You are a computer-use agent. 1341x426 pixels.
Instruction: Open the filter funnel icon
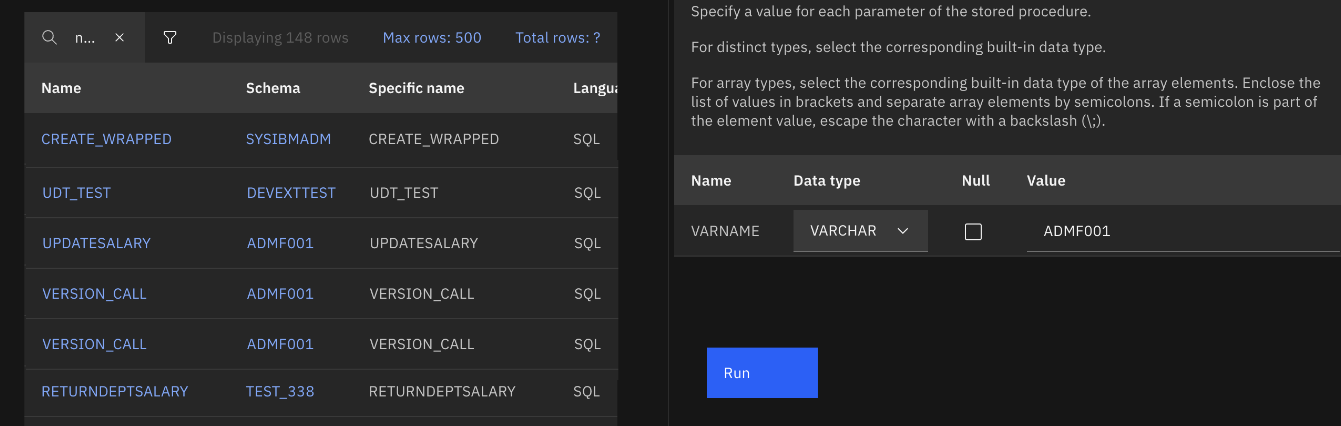(170, 38)
